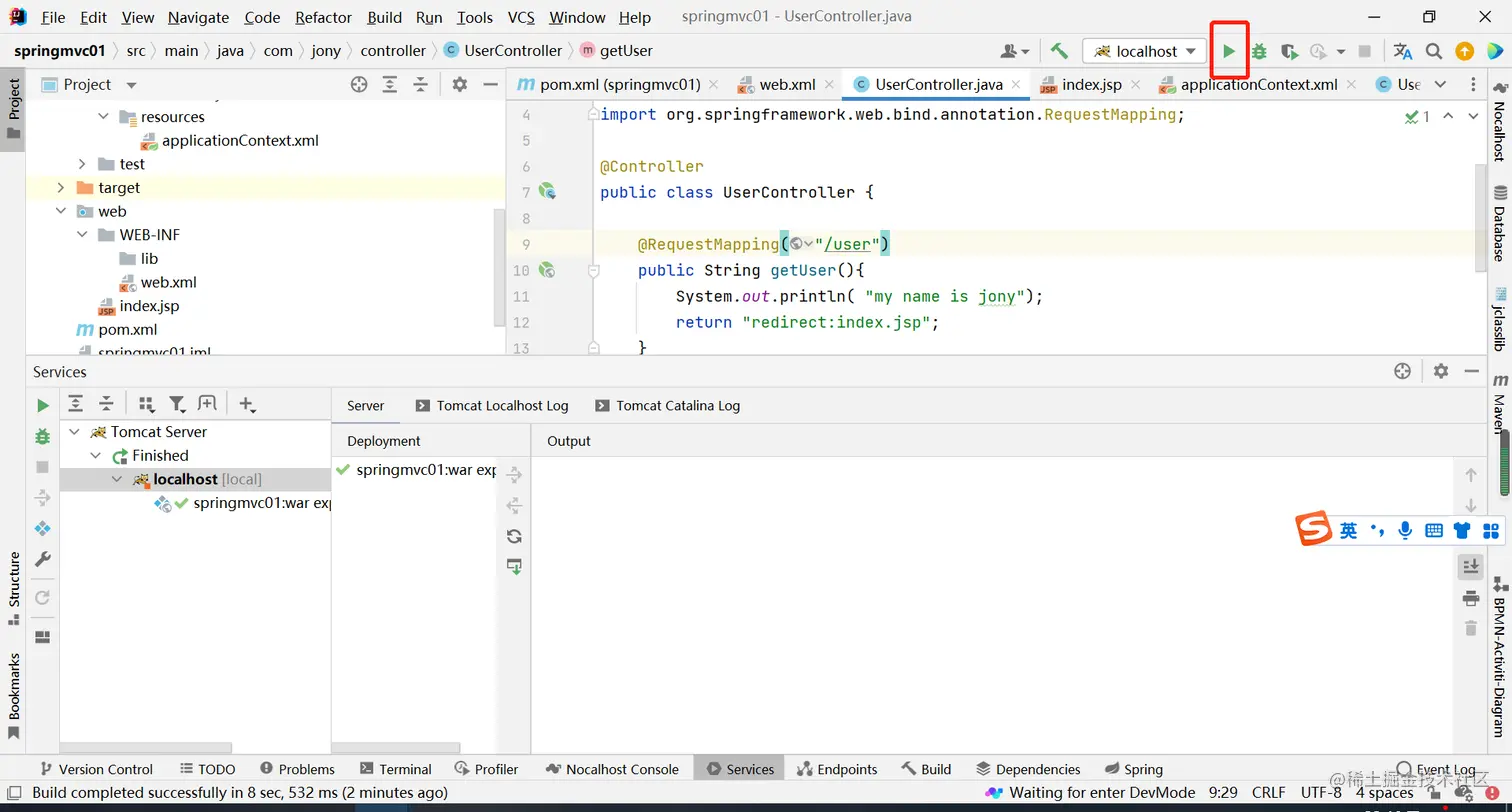
Task: Expand the target folder in project tree
Action: click(x=61, y=188)
